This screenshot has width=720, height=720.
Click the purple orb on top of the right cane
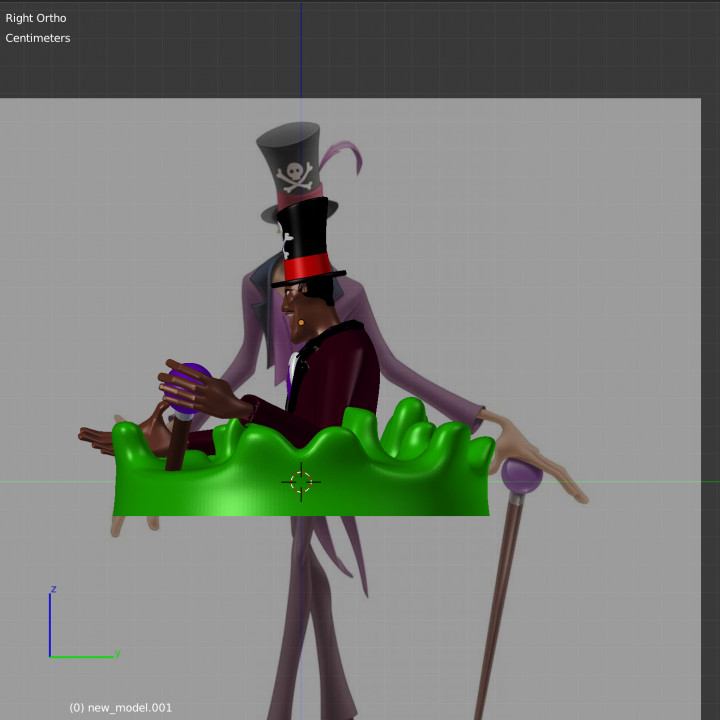click(521, 475)
